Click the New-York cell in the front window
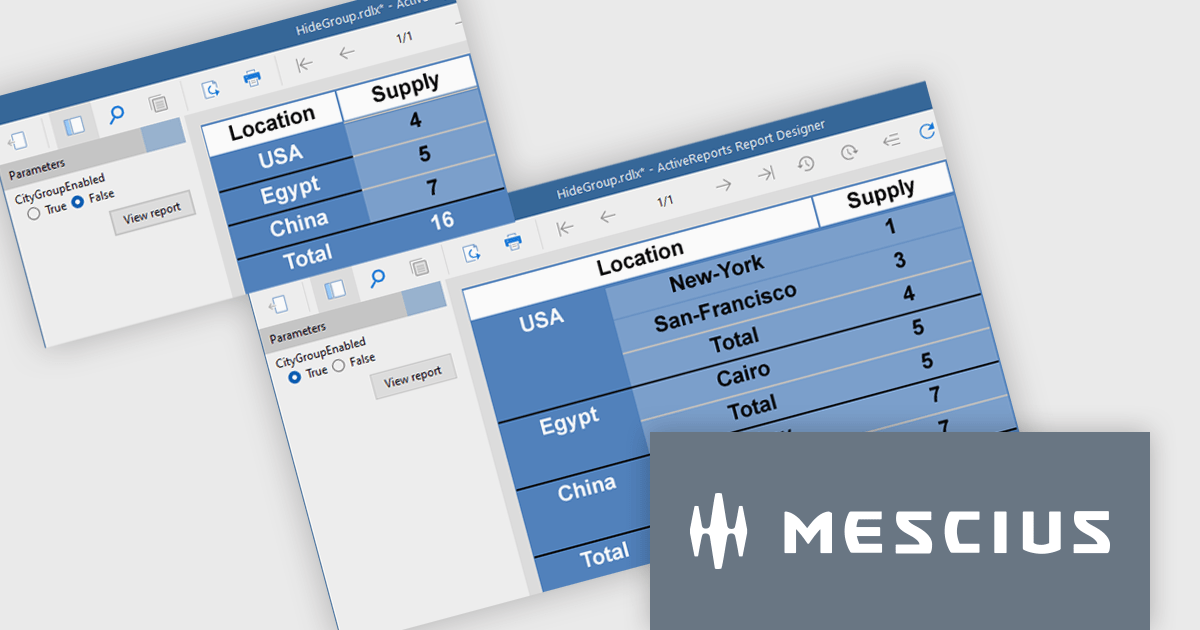The image size is (1200, 630). pyautogui.click(x=716, y=275)
